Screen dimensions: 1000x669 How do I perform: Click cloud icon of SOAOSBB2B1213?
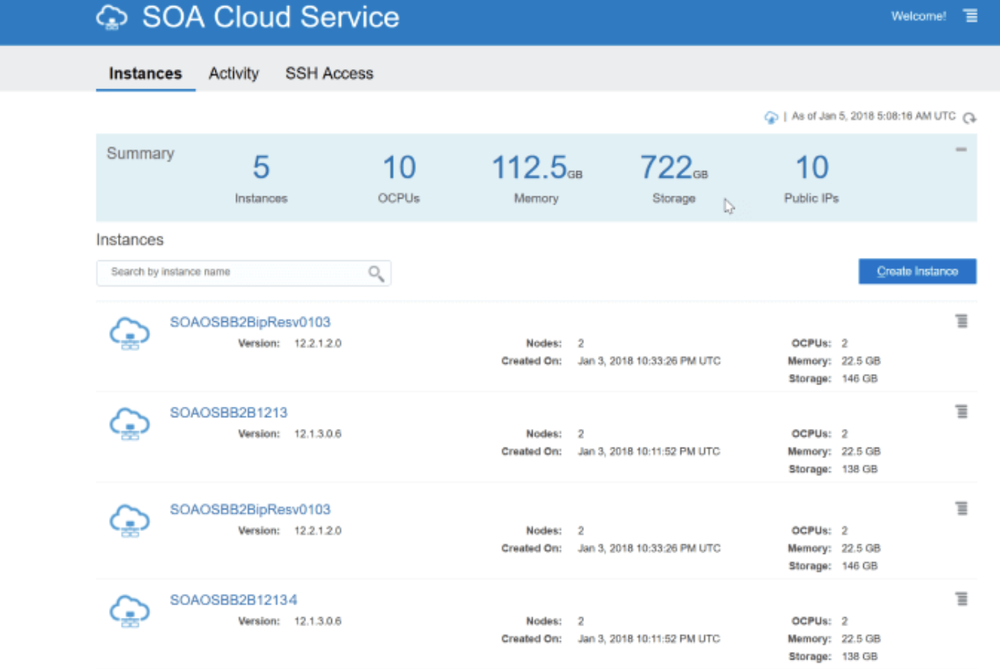(x=129, y=423)
